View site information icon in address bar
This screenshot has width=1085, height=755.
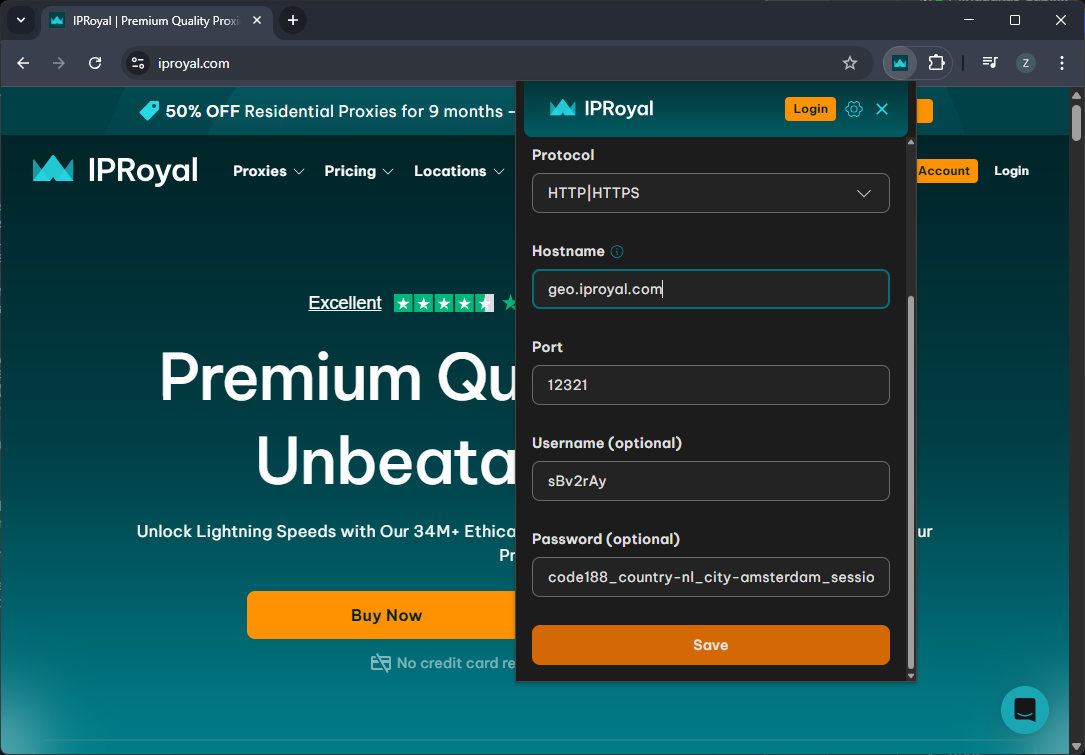pos(138,63)
